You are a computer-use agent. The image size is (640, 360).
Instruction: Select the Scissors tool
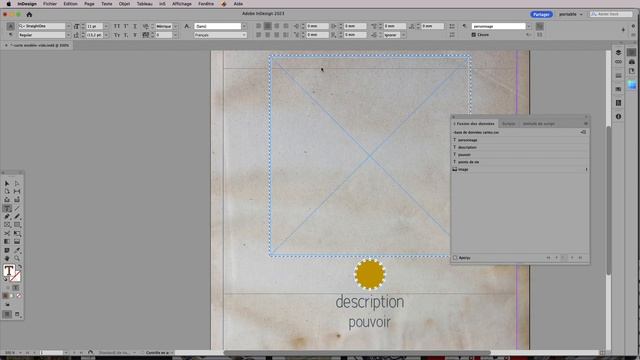(7, 233)
